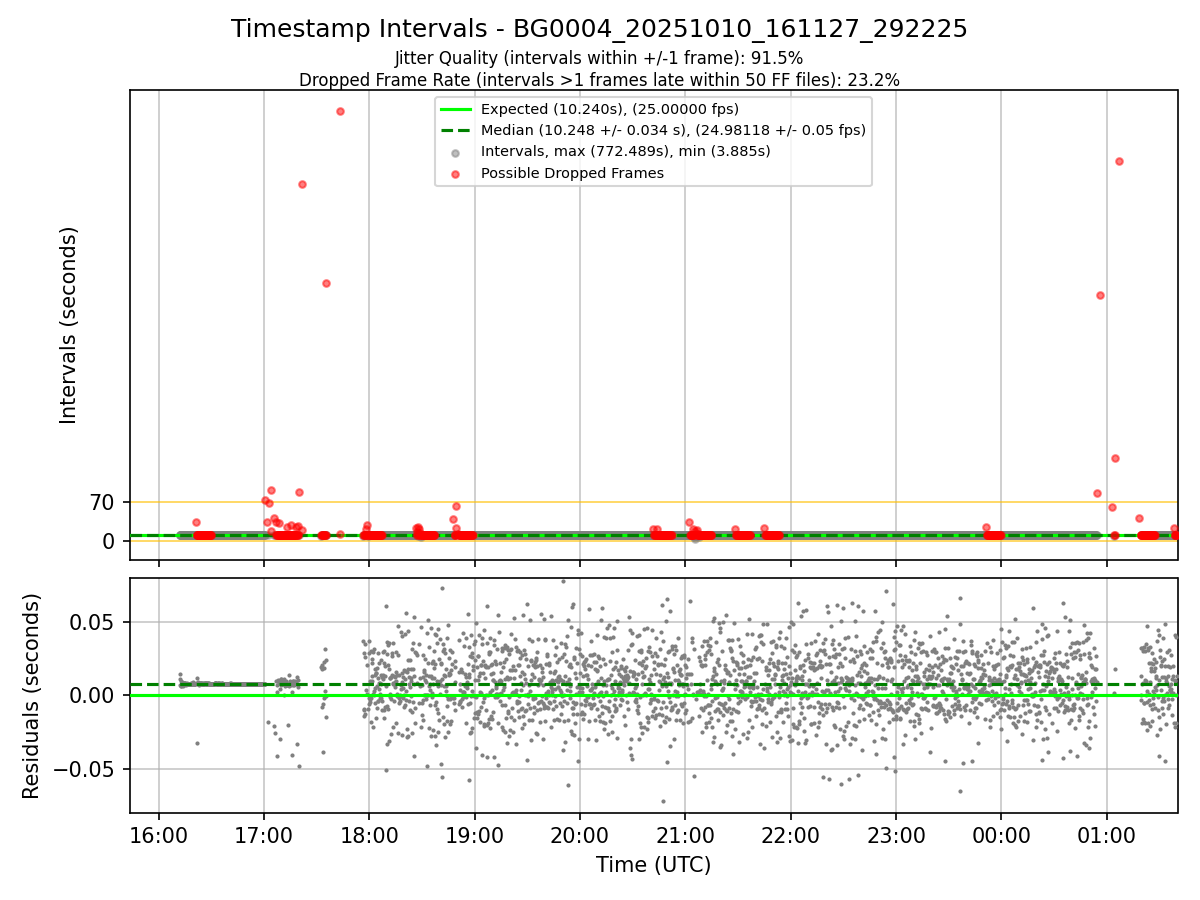Click the 21:00 x-axis tick label
Screen dimensions: 1200x900
[685, 835]
